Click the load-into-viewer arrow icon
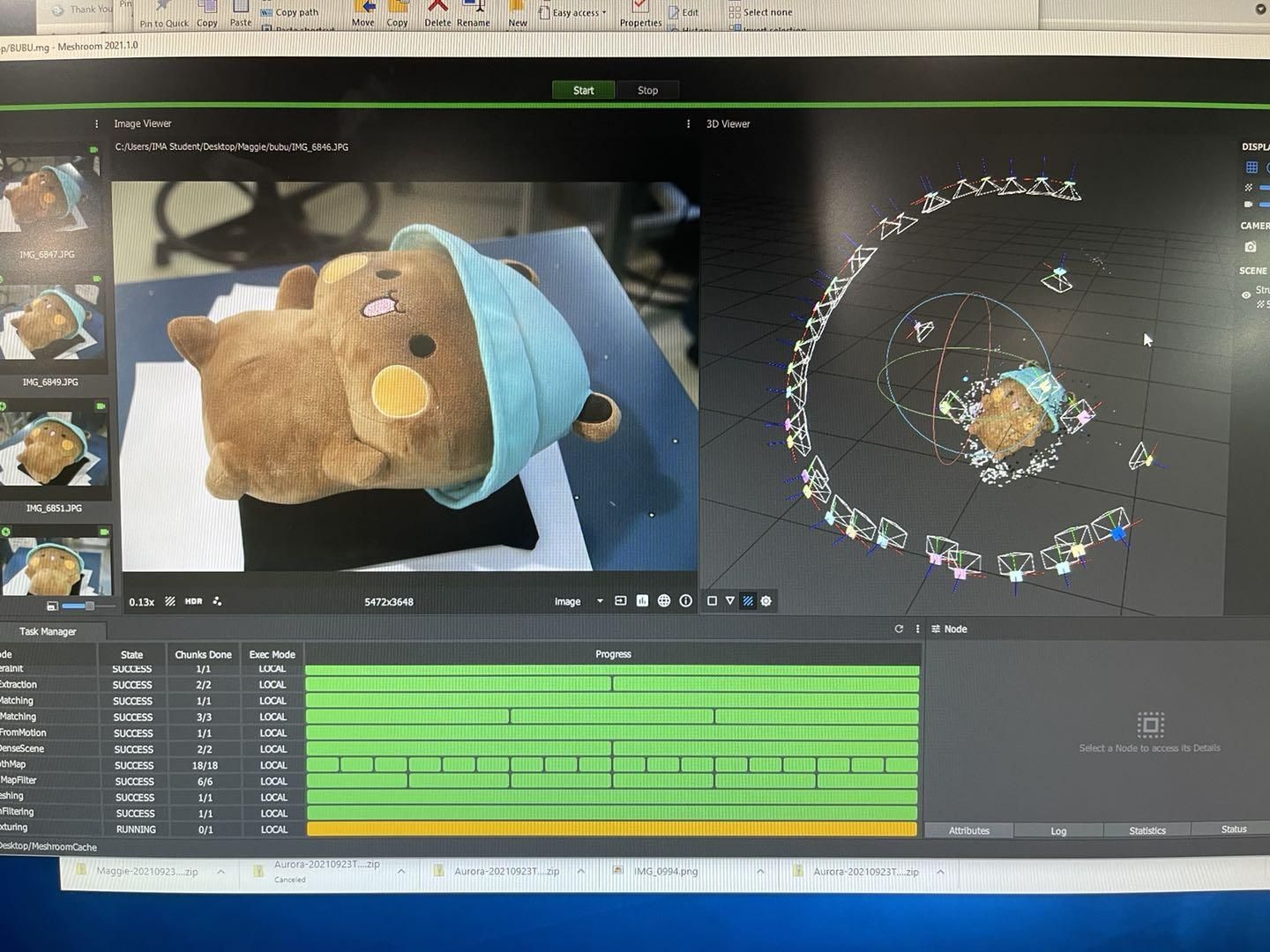The image size is (1270, 952). pos(621,601)
